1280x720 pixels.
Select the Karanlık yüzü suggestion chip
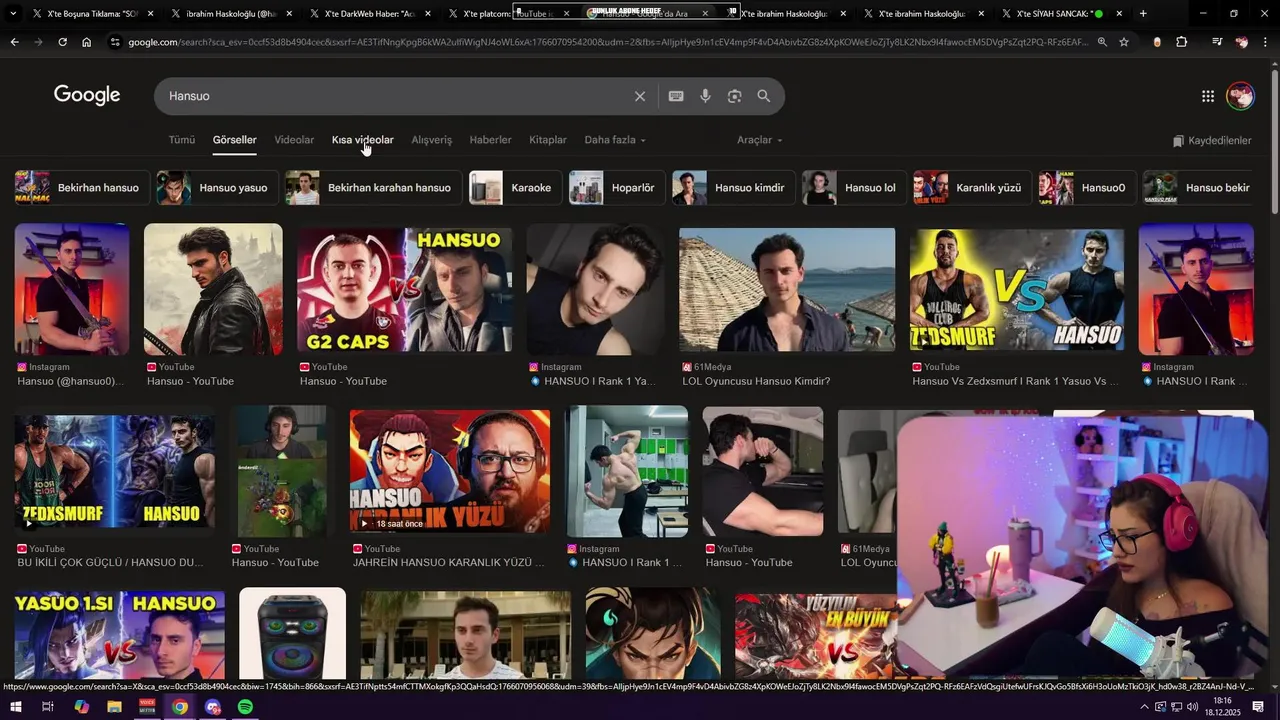tap(974, 188)
